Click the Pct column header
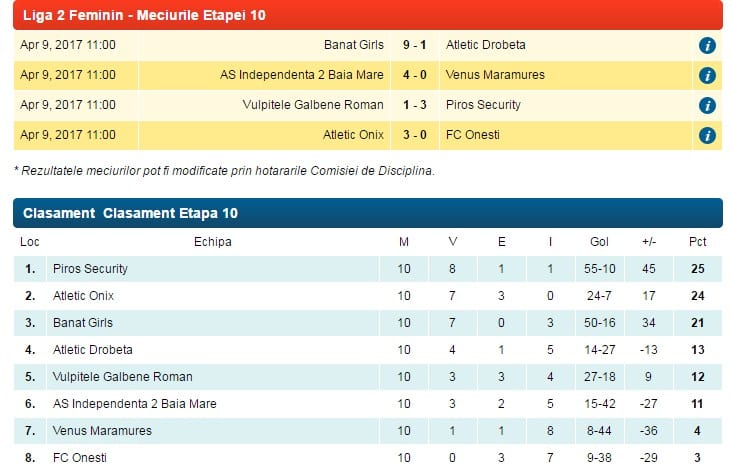This screenshot has height=474, width=732. click(697, 241)
